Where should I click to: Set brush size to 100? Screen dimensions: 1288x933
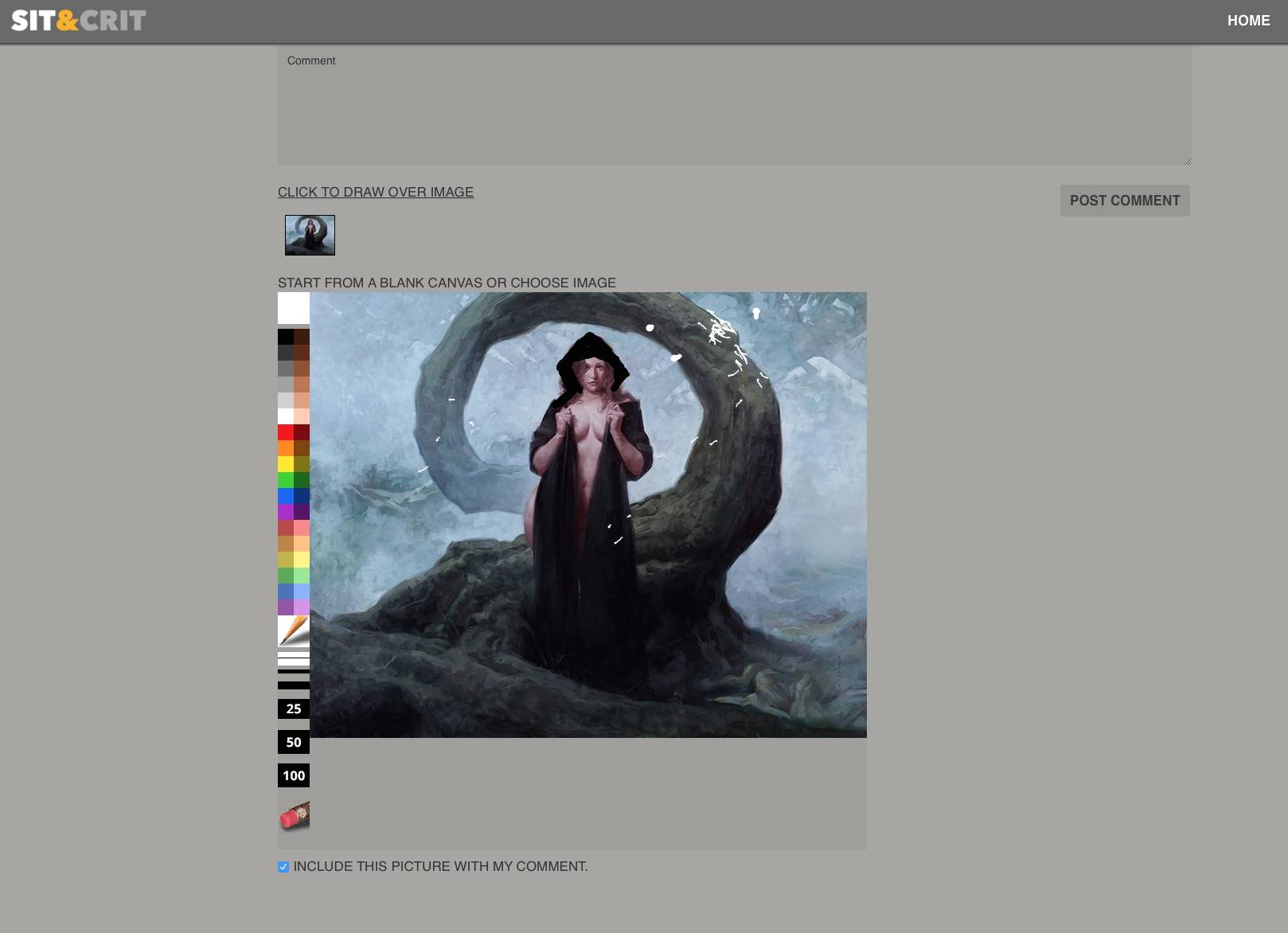[x=293, y=775]
